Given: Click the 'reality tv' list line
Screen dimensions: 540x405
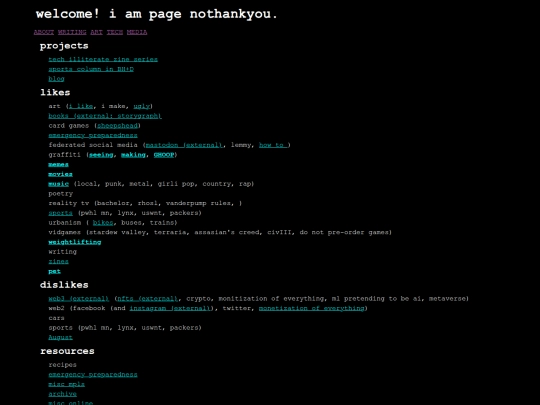Looking at the screenshot, I should 145,203.
